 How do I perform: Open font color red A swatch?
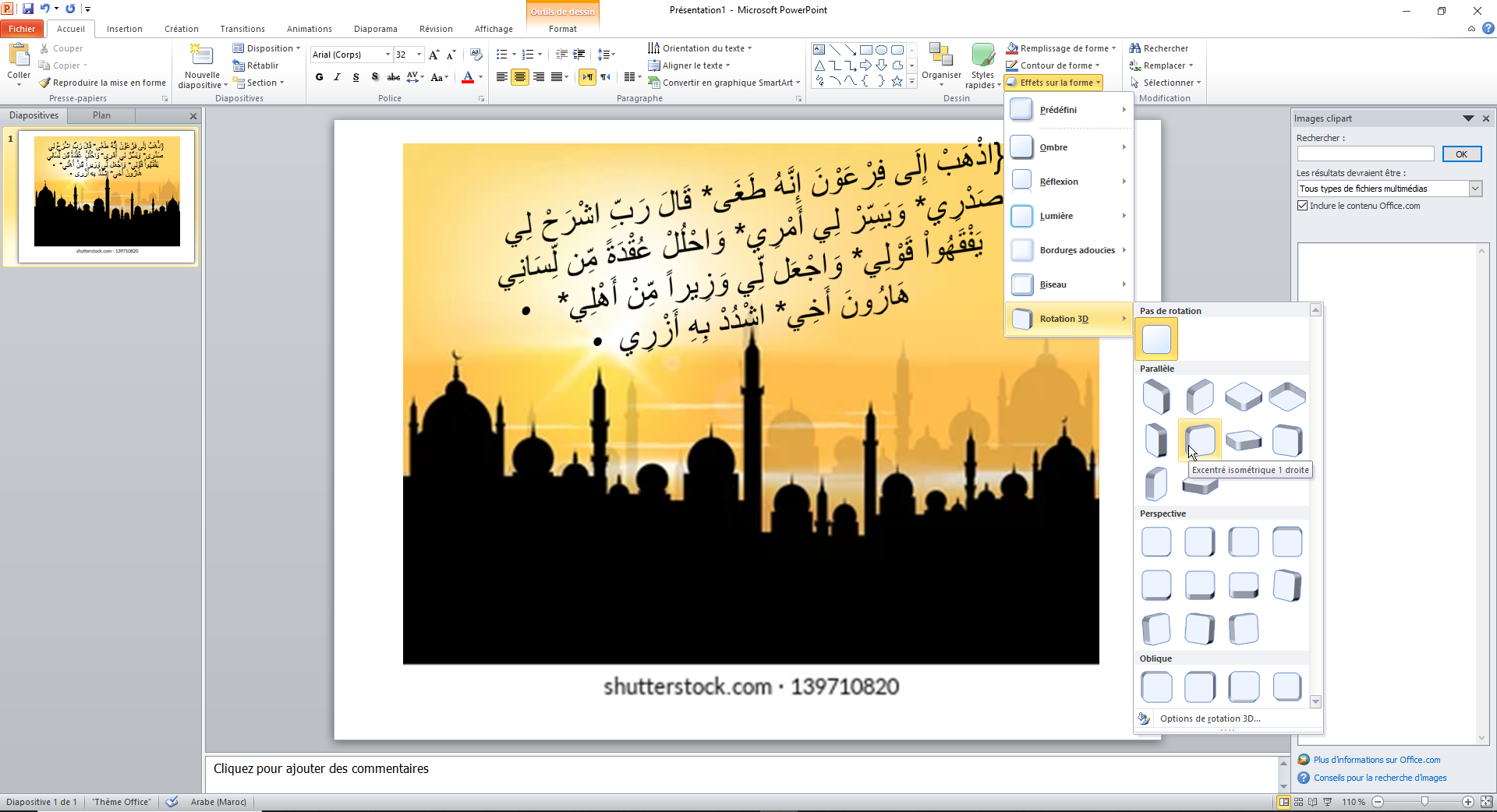click(468, 77)
